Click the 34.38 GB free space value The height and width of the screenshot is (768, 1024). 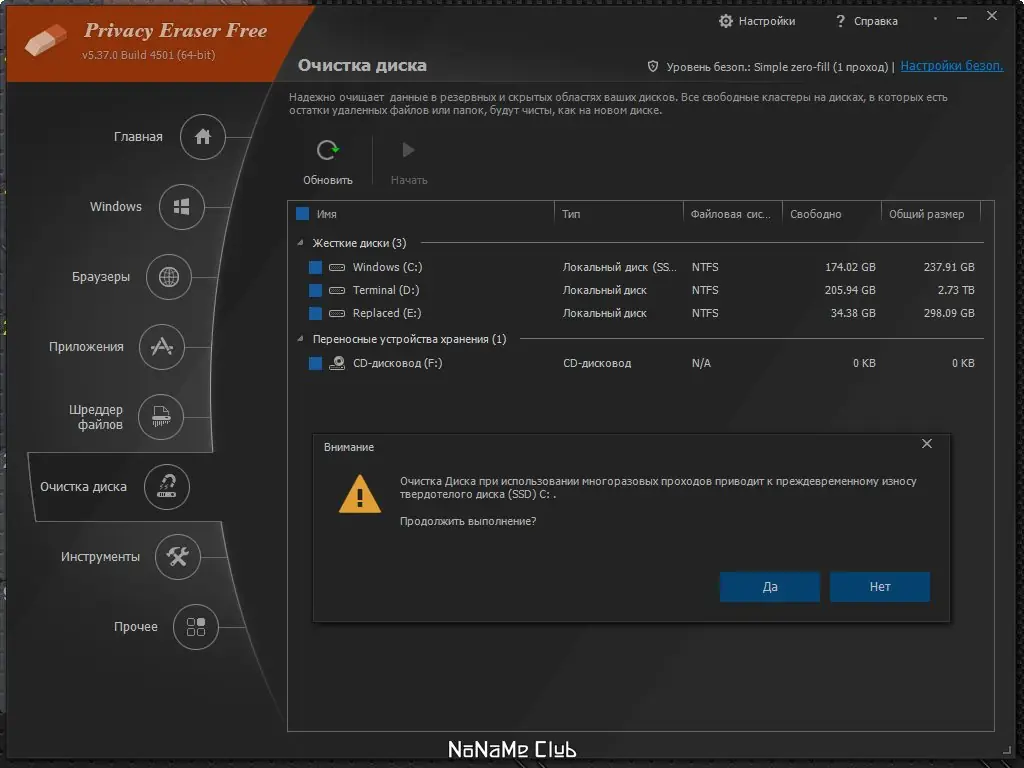853,313
